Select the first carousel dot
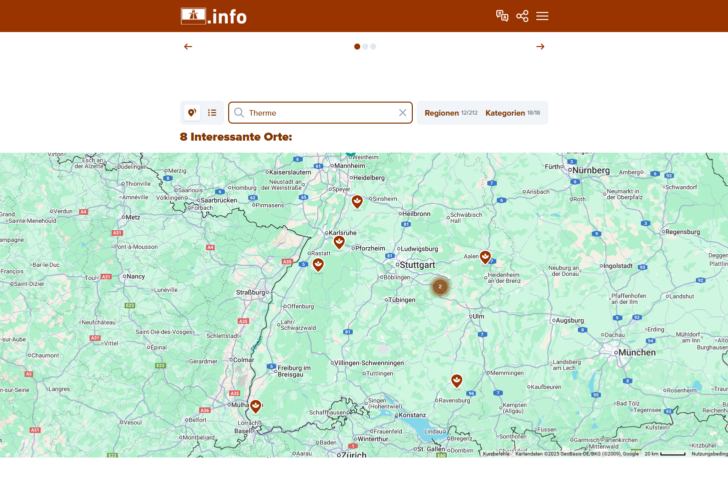The image size is (728, 480). pyautogui.click(x=357, y=46)
